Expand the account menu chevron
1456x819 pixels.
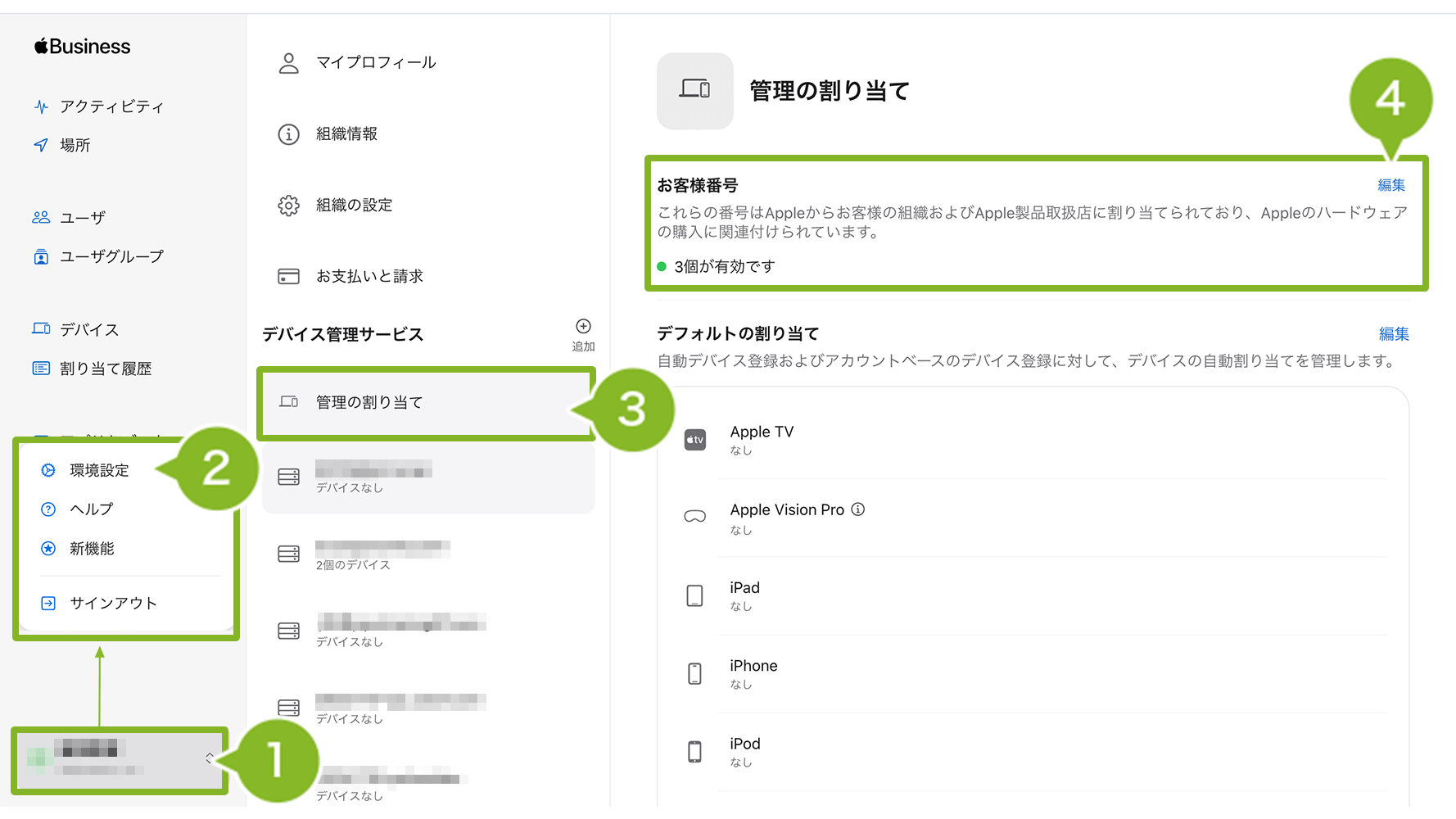[x=210, y=758]
